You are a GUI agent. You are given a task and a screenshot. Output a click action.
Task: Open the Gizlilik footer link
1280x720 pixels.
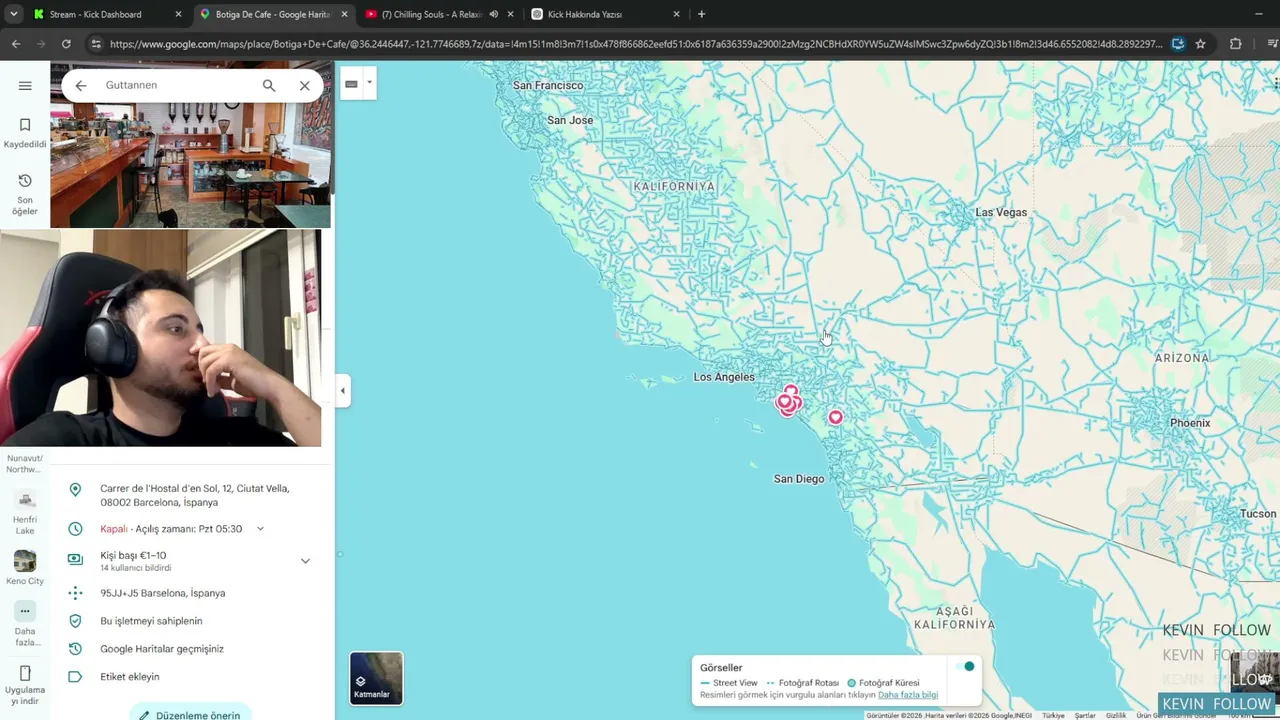coord(1116,716)
